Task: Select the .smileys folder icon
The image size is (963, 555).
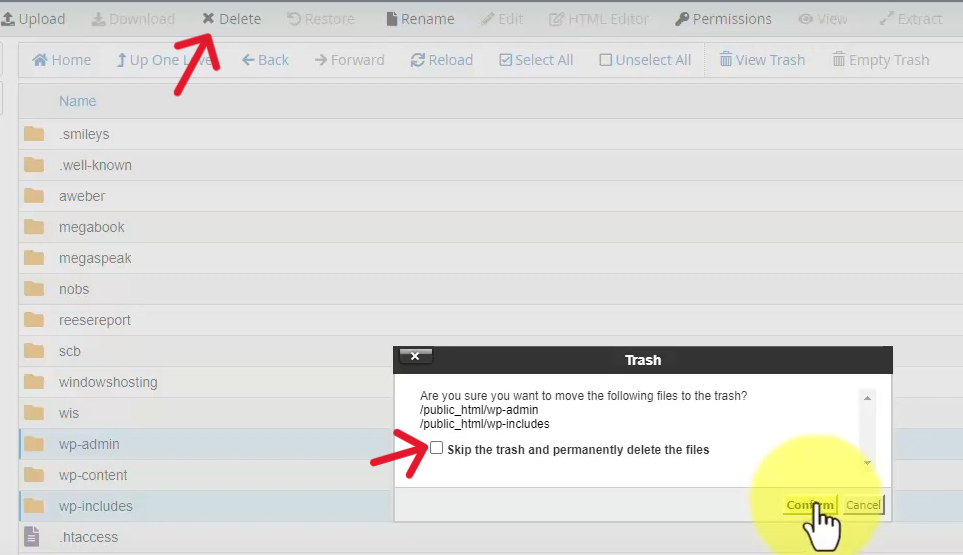Action: click(x=34, y=134)
